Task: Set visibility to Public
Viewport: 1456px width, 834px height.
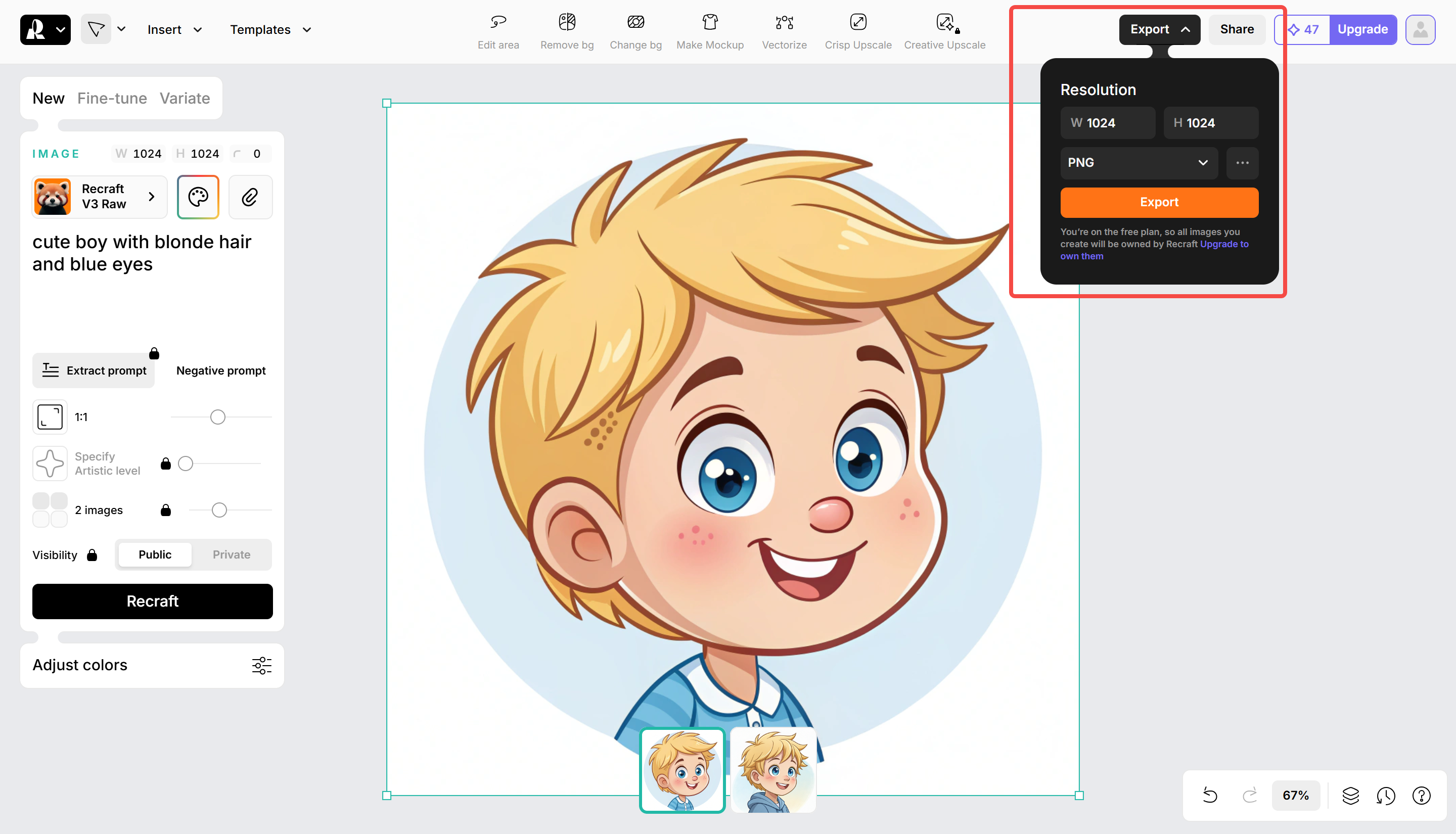Action: click(155, 554)
